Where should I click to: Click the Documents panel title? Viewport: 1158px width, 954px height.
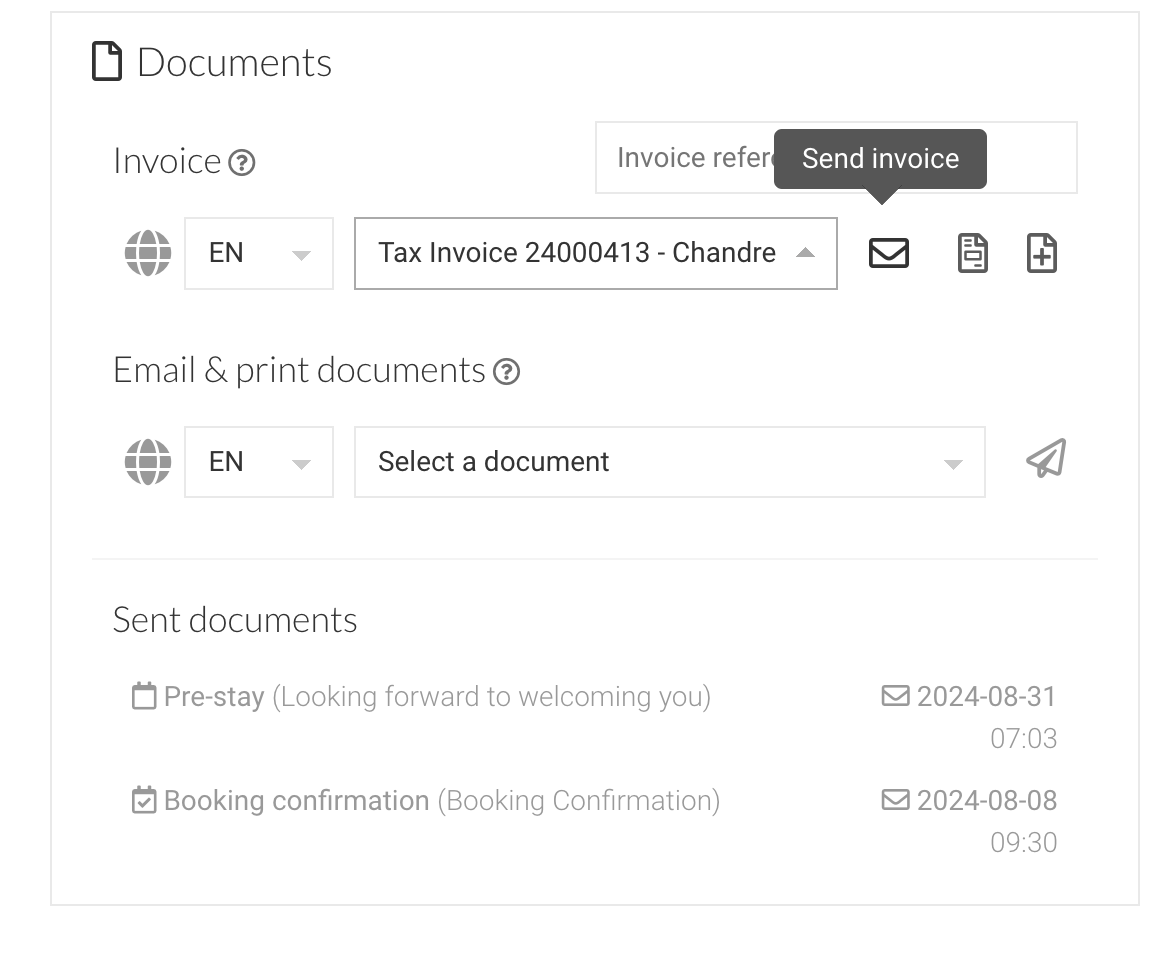click(234, 62)
